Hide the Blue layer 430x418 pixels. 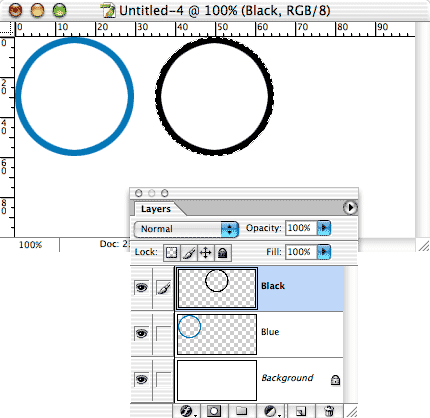141,333
